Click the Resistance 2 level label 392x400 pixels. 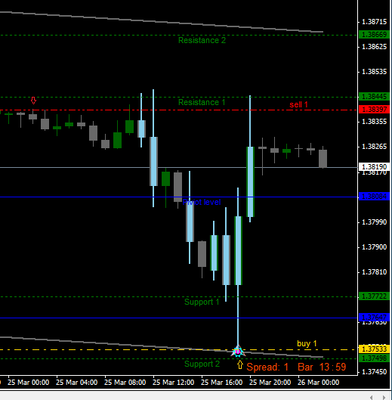[202, 40]
